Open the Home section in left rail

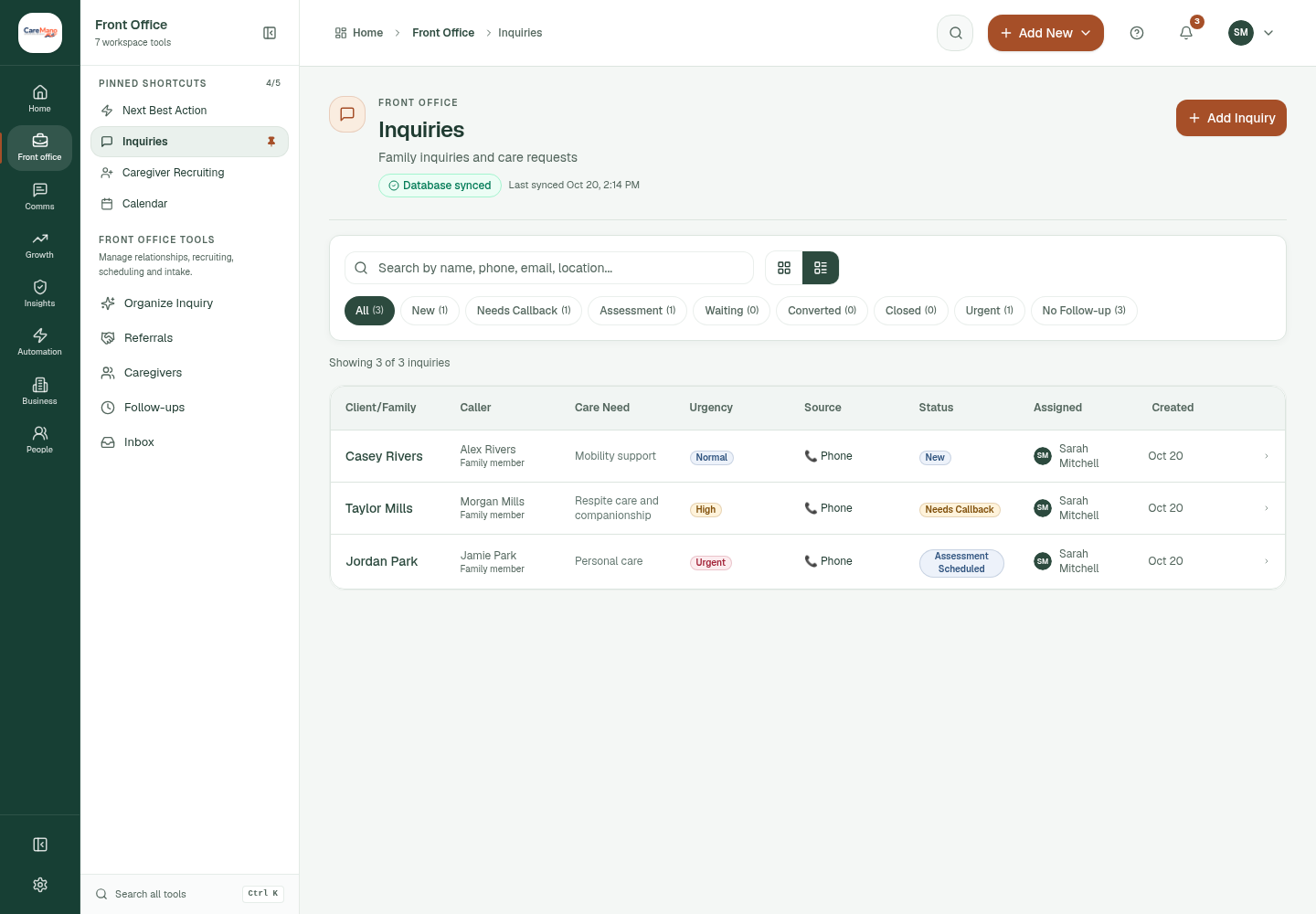pos(39,99)
